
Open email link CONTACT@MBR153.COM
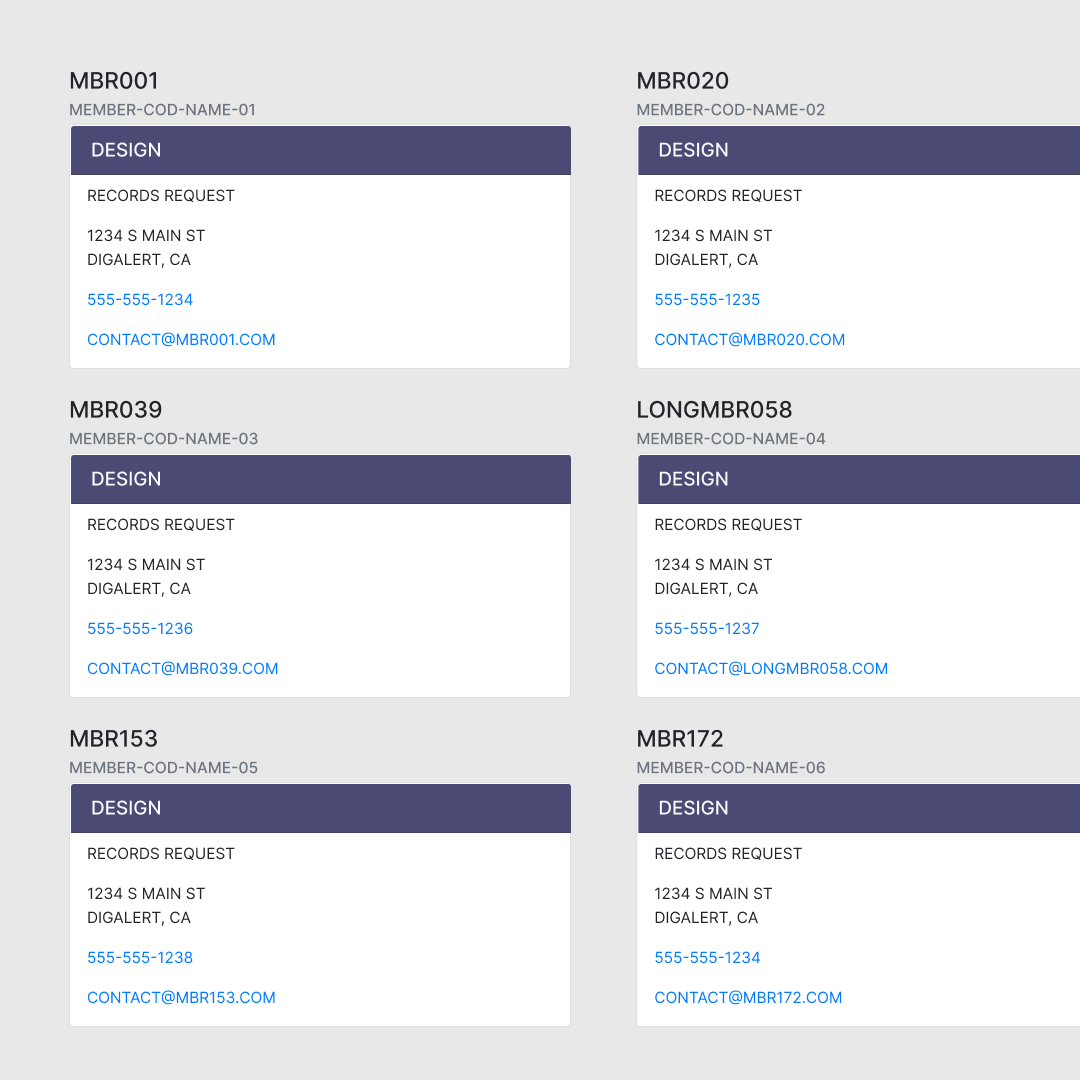tap(181, 997)
